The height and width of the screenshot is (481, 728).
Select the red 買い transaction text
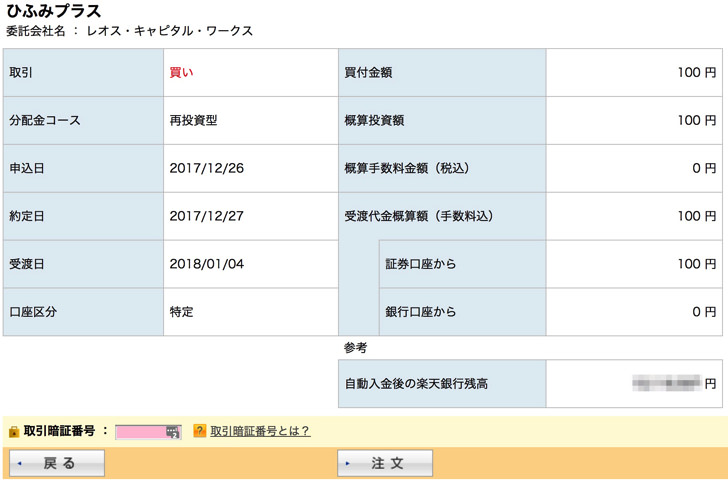pyautogui.click(x=181, y=72)
